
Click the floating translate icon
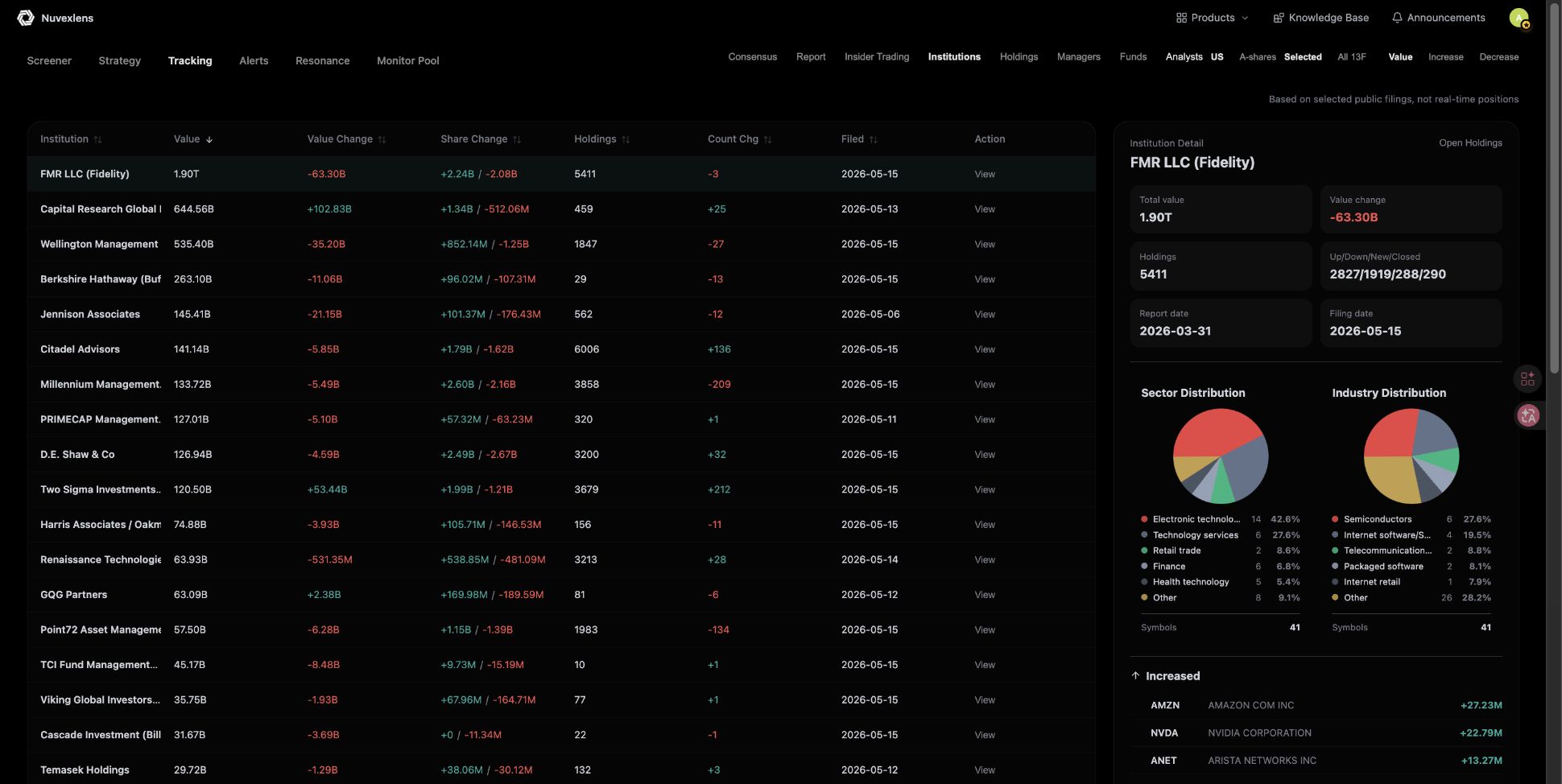1528,415
